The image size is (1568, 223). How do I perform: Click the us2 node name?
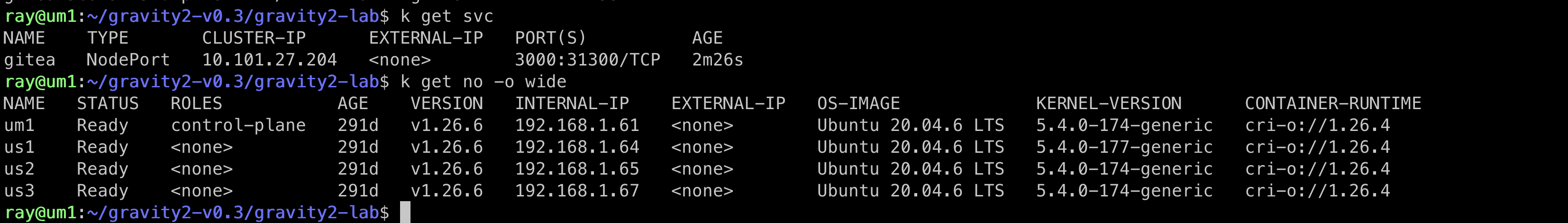coord(19,169)
